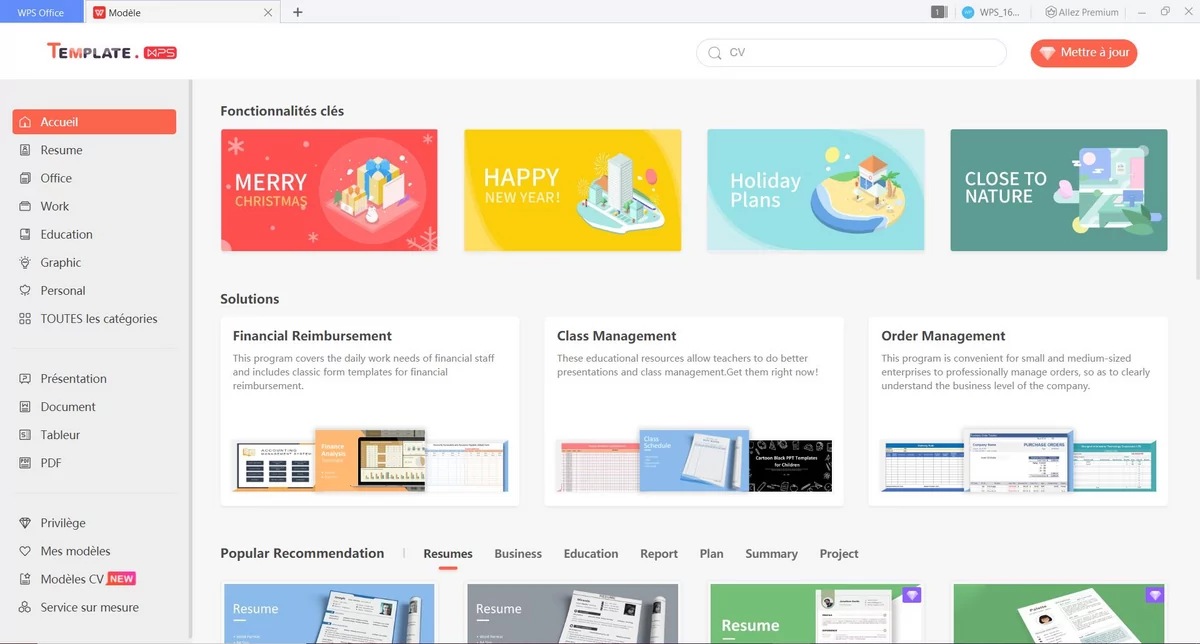This screenshot has height=644, width=1200.
Task: Switch to the WPS Office tab
Action: (x=41, y=12)
